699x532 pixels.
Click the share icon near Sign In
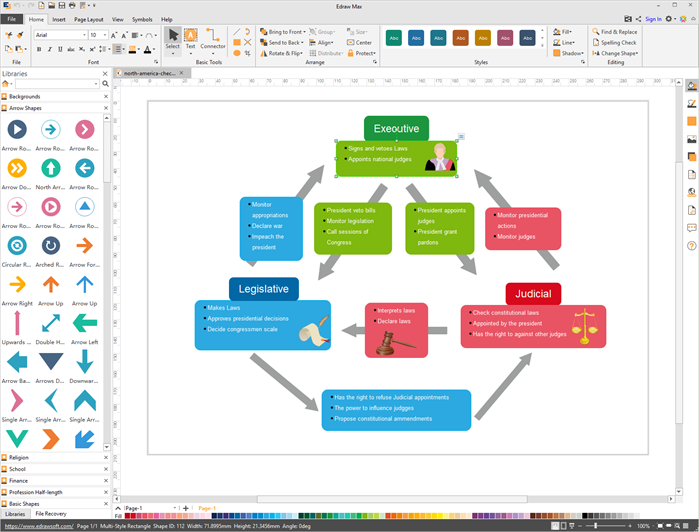click(x=638, y=19)
